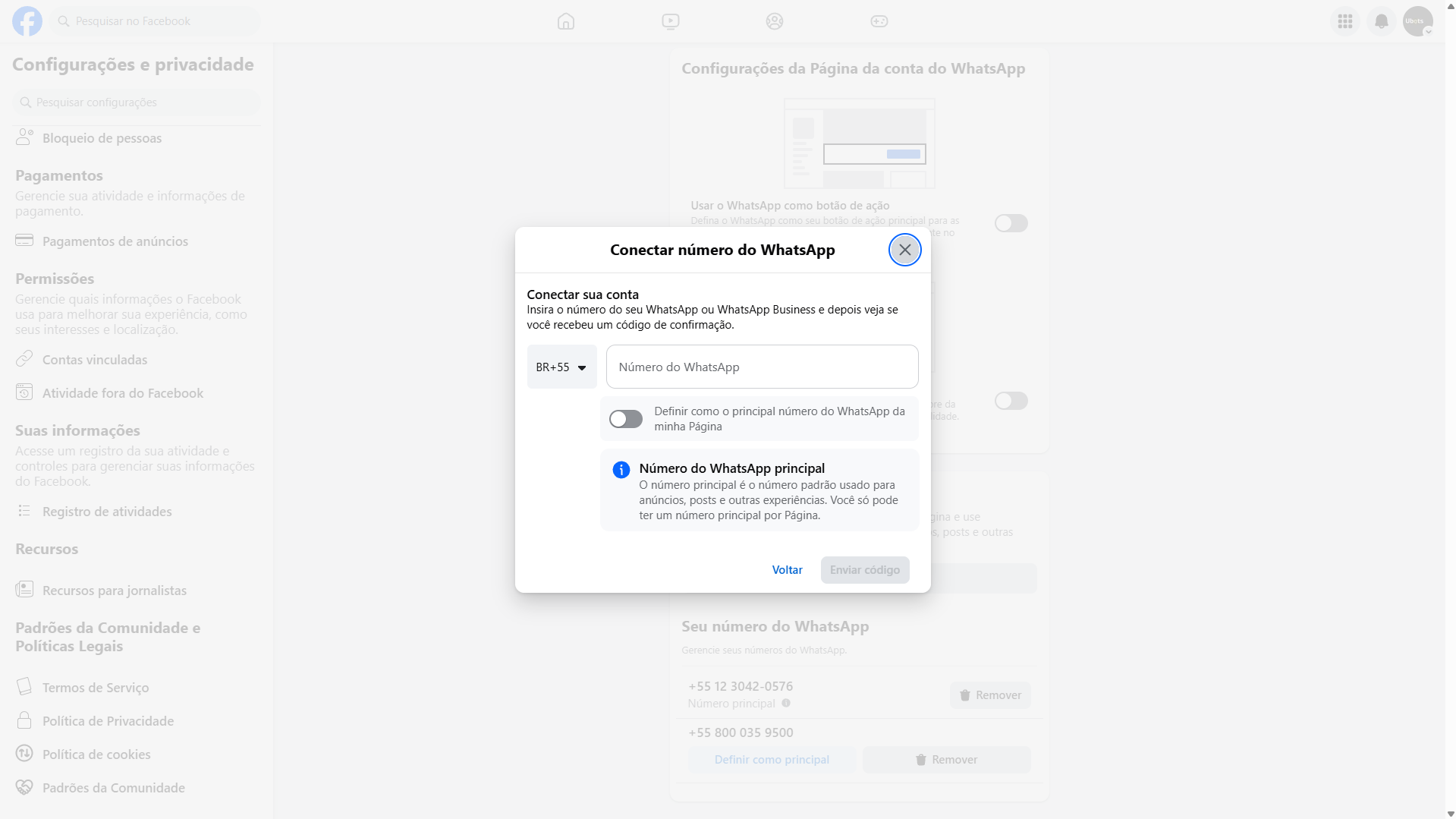Click the WhatsApp action button preview illustration

(x=859, y=143)
